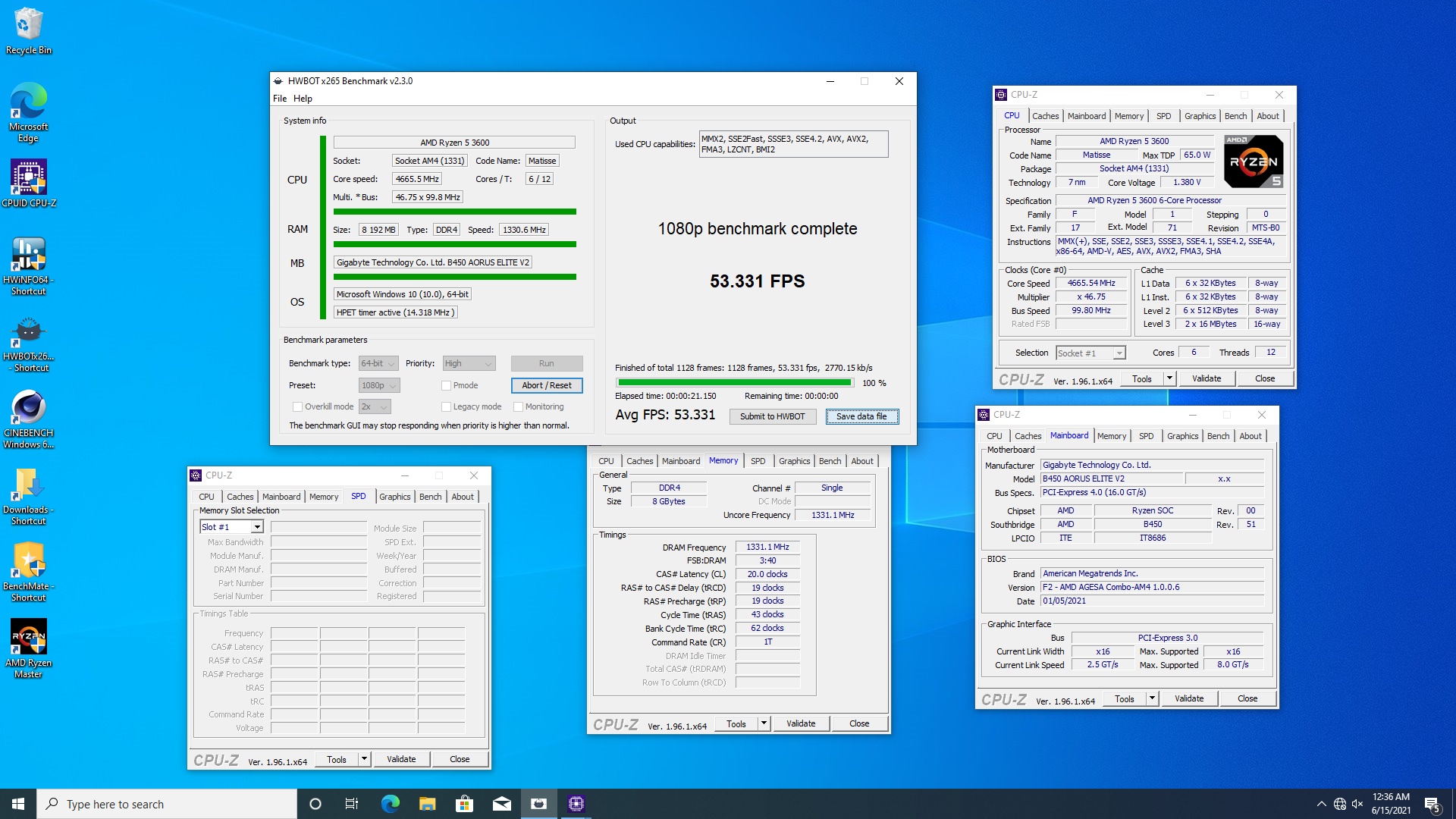The width and height of the screenshot is (1456, 819).
Task: Open Slot #1 dropdown in SPD window
Action: (x=231, y=527)
